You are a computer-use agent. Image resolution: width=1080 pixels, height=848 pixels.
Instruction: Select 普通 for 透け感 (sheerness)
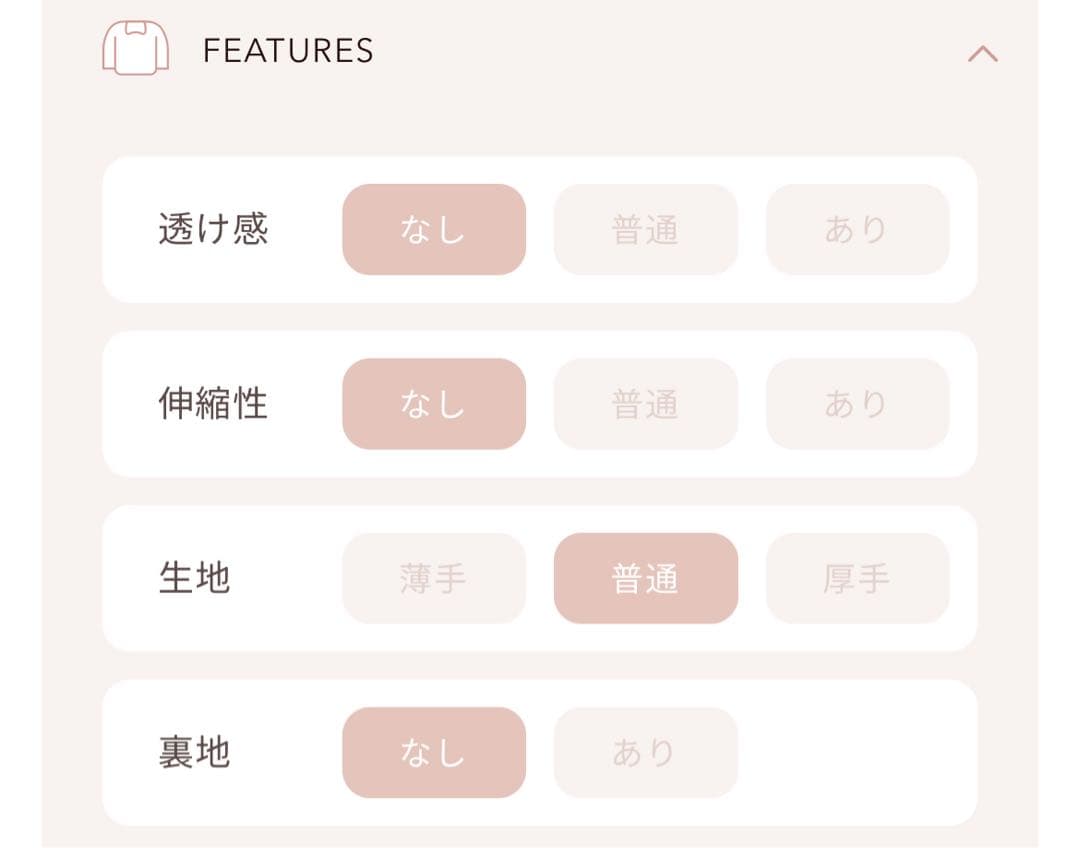(645, 229)
